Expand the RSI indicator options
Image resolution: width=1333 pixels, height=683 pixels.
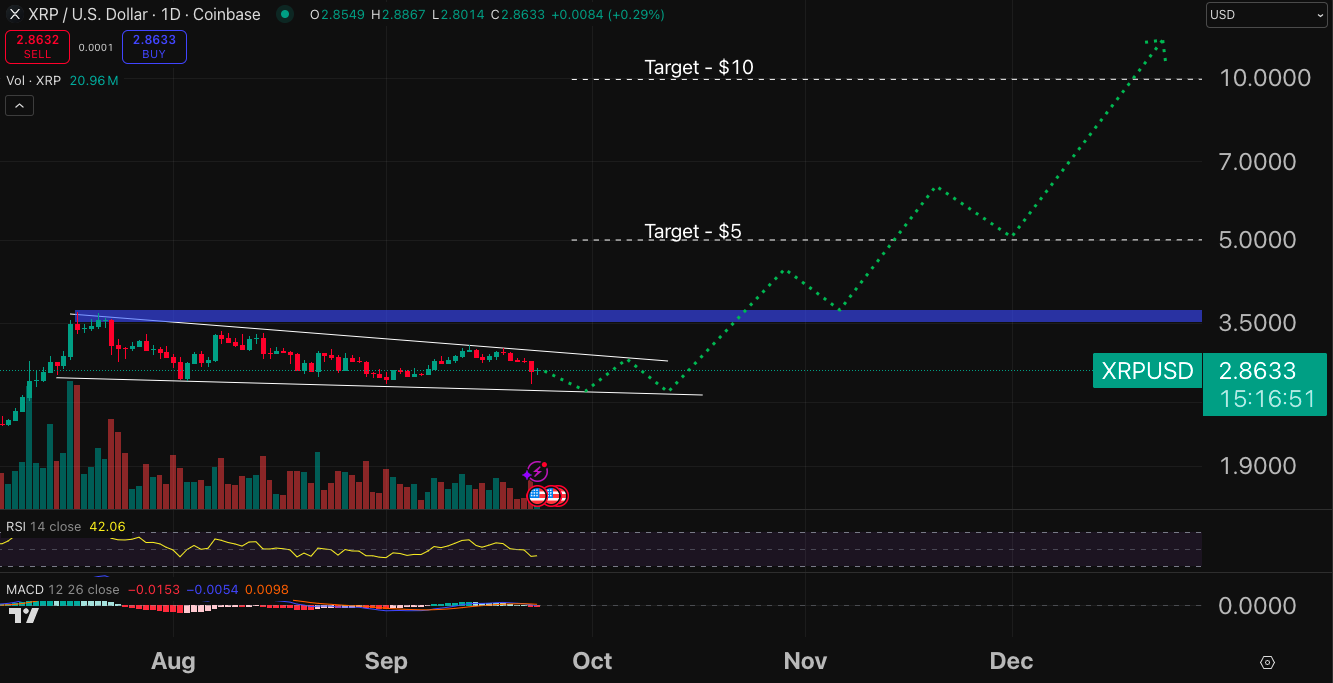point(40,525)
